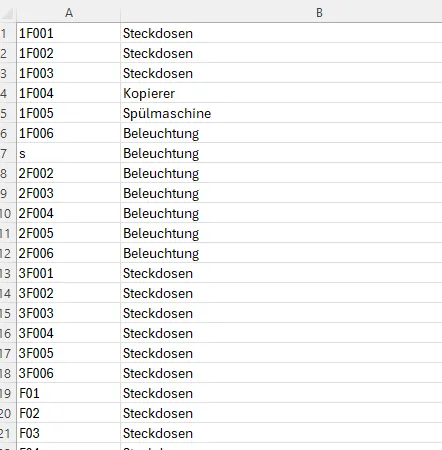Click Steckdosen cell next to F02
Viewport: 442px width, 450px height.
pyautogui.click(x=281, y=413)
